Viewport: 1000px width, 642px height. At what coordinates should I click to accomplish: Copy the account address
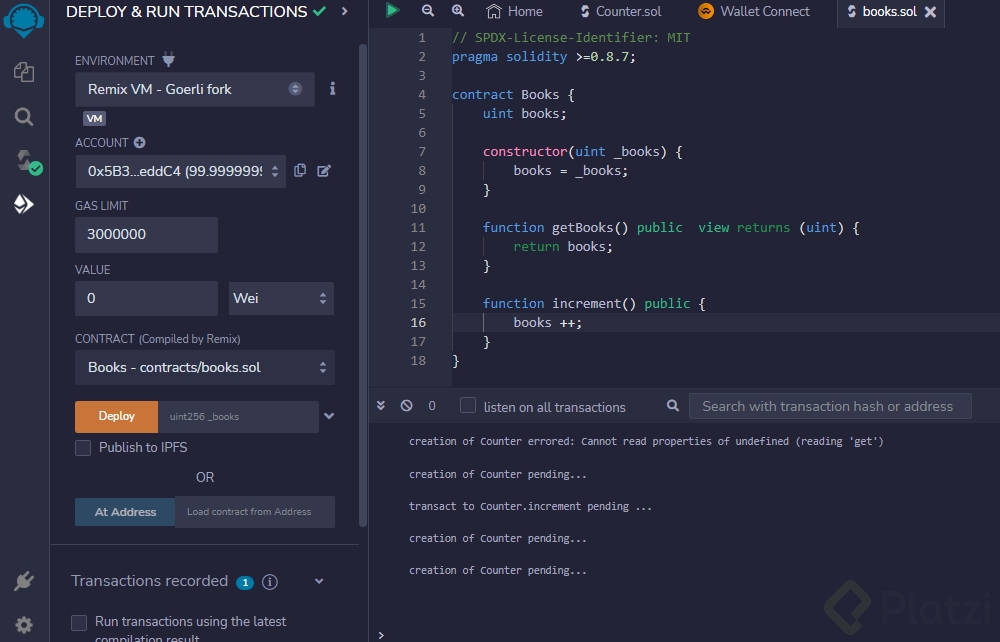coord(300,170)
